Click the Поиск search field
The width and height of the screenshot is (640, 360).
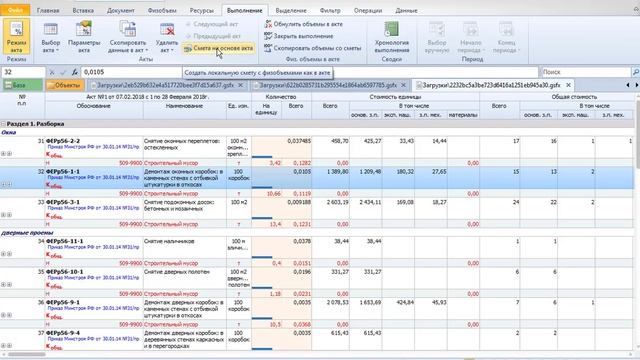point(586,72)
